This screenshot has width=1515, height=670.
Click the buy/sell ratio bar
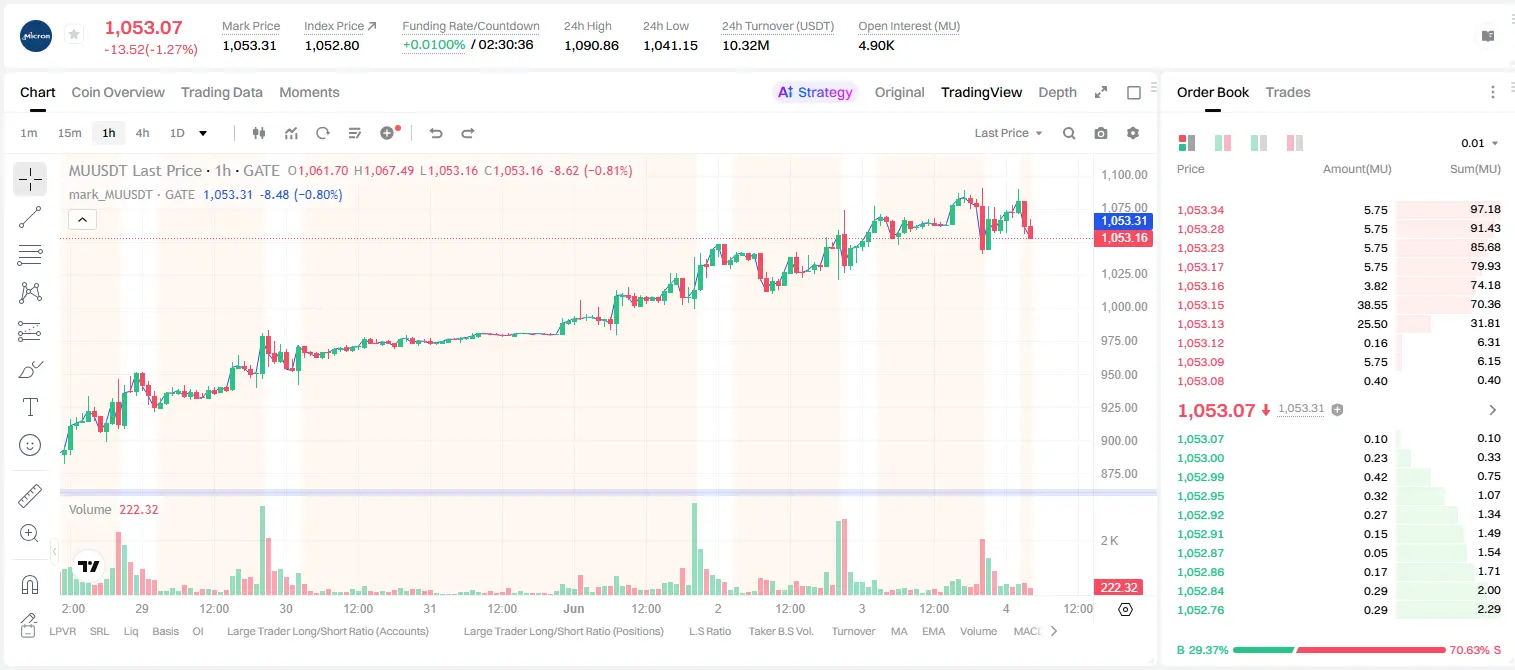(x=1340, y=650)
